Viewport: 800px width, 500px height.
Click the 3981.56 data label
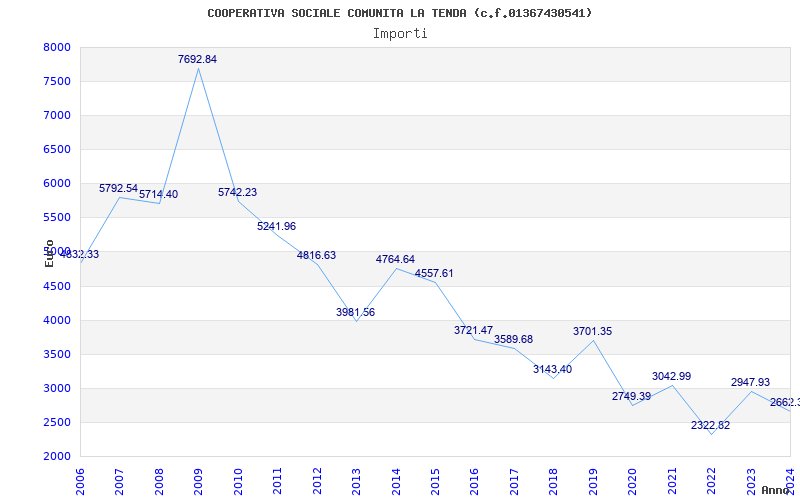[x=356, y=312]
